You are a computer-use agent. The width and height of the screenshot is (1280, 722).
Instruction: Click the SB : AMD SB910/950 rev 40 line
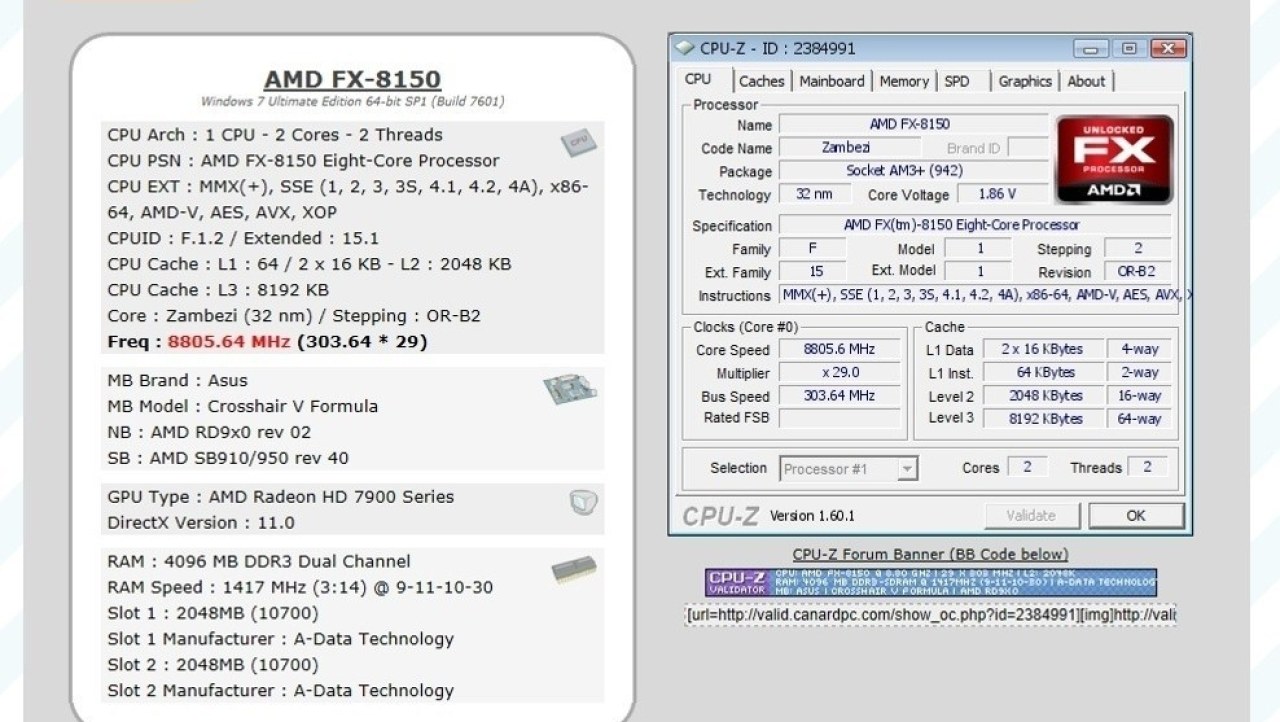(x=228, y=459)
